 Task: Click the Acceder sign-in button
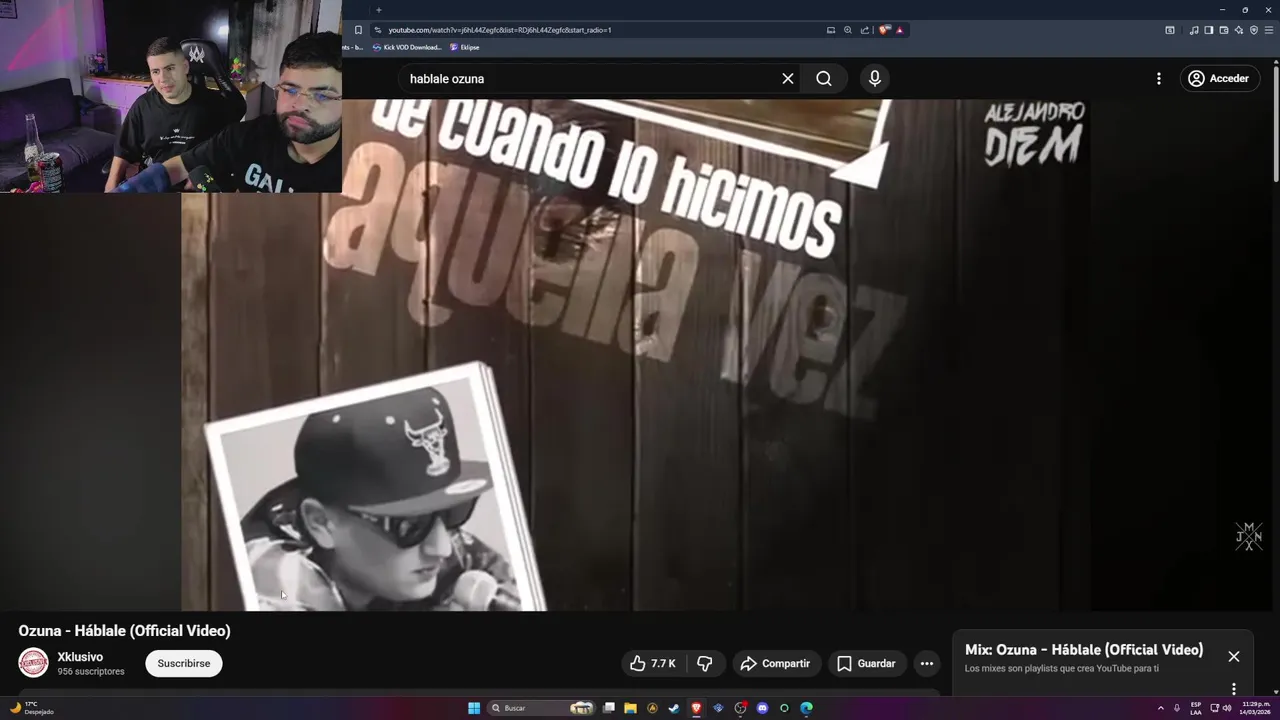pos(1220,78)
